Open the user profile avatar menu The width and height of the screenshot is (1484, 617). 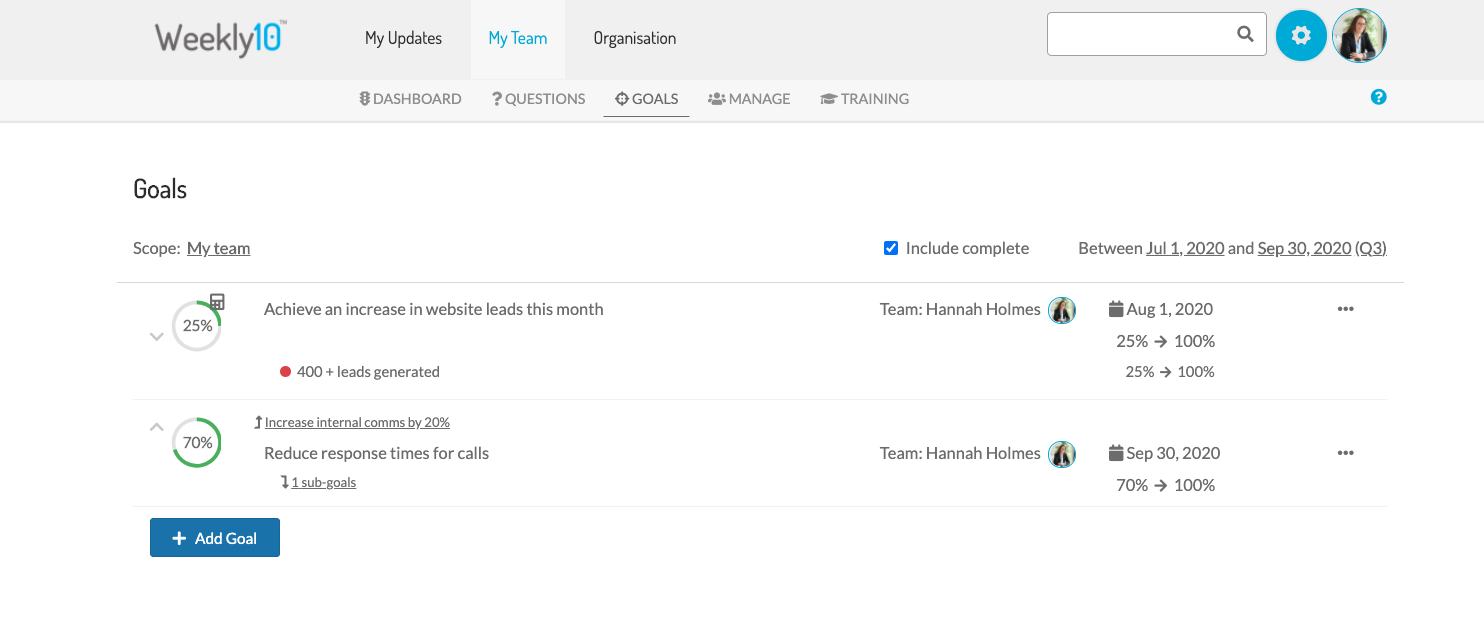(1359, 36)
